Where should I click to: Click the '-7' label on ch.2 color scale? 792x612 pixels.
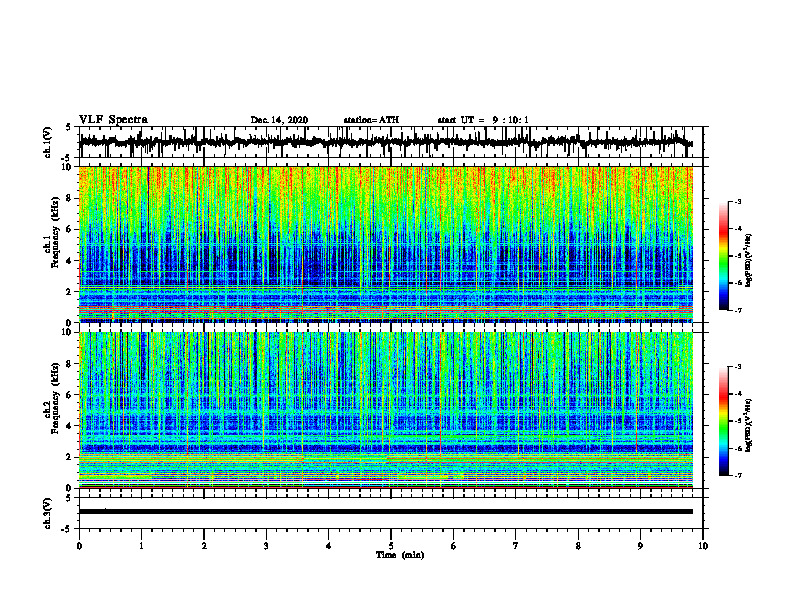tap(737, 475)
